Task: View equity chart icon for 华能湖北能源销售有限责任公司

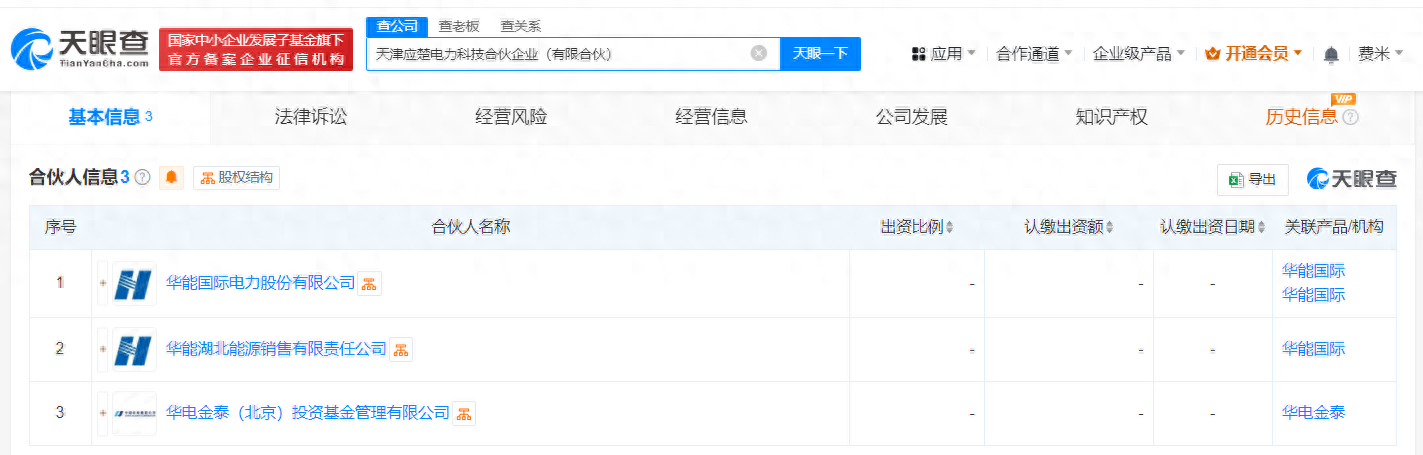Action: point(400,349)
